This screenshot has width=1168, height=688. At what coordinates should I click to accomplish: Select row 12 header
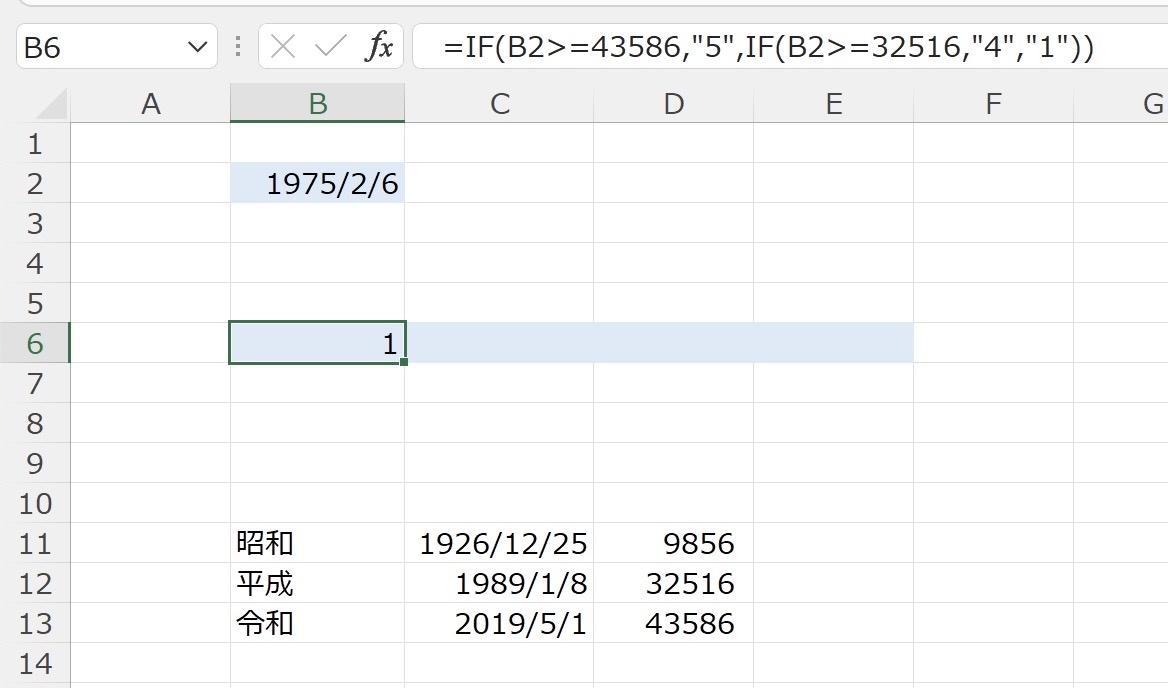[35, 583]
